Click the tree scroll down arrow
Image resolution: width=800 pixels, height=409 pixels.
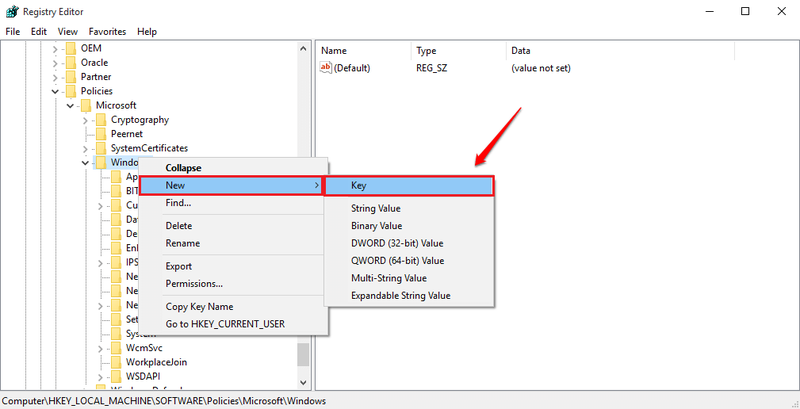coord(303,381)
